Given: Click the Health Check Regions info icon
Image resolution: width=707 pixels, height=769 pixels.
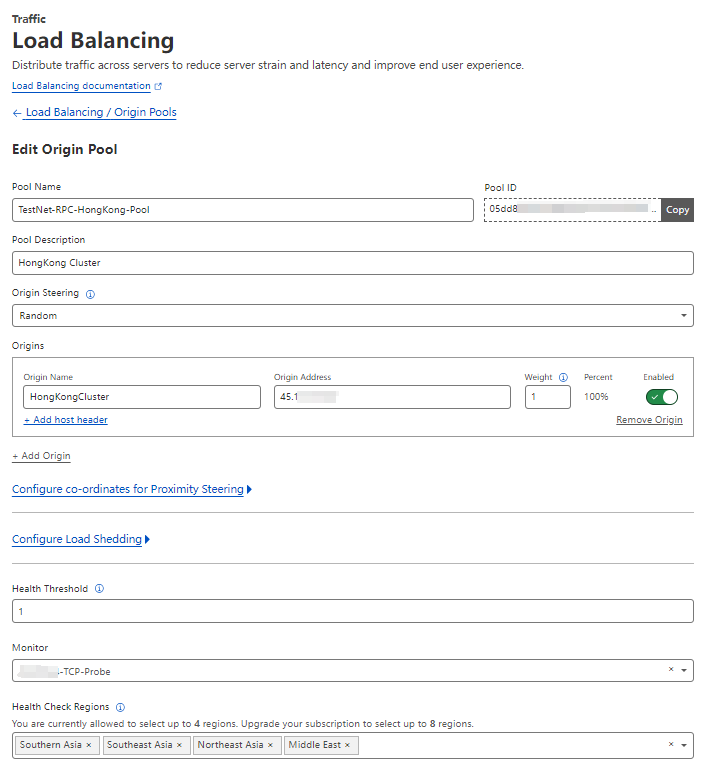Looking at the screenshot, I should coord(120,707).
